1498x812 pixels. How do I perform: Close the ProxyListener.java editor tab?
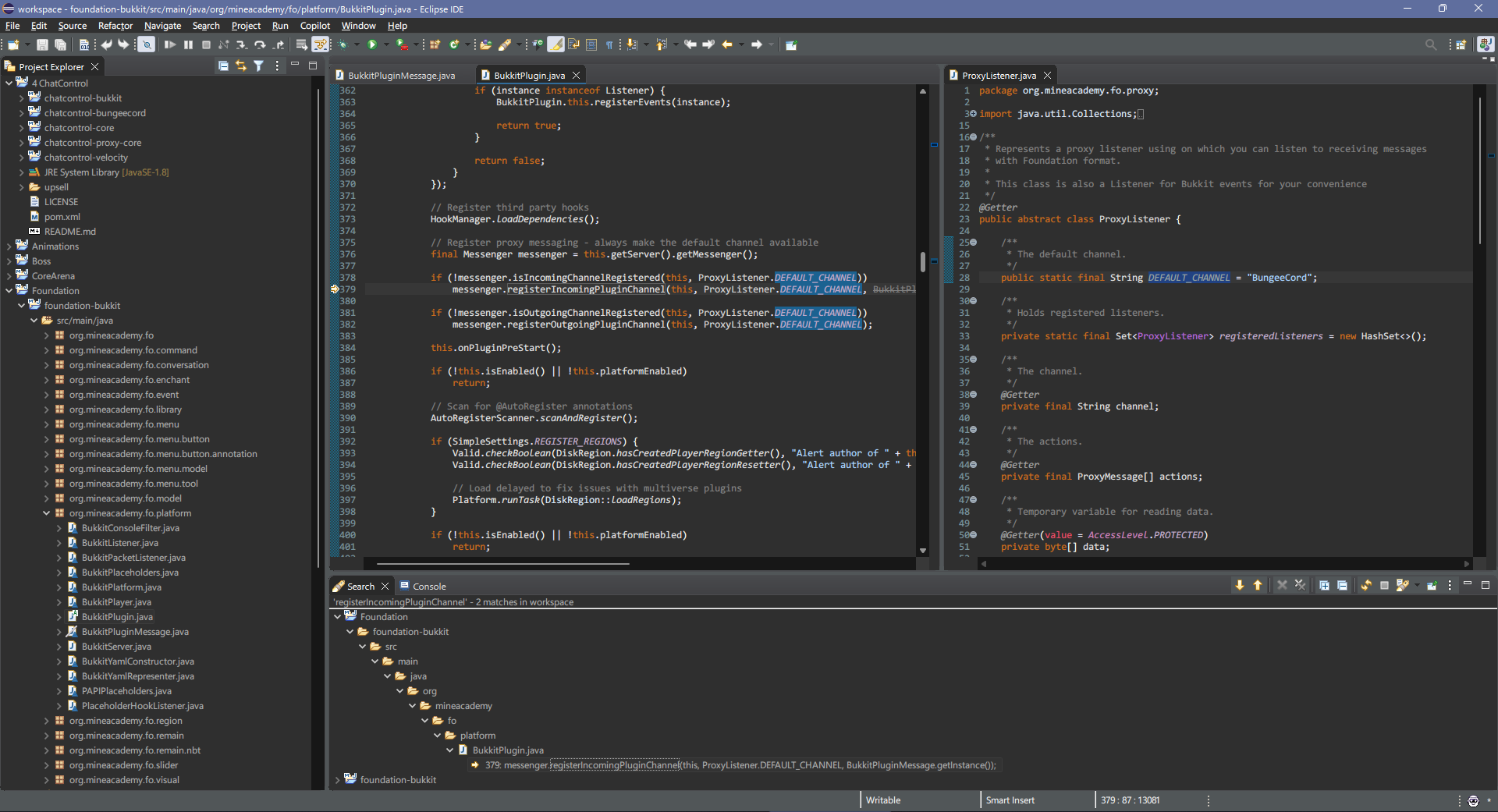tap(1048, 76)
